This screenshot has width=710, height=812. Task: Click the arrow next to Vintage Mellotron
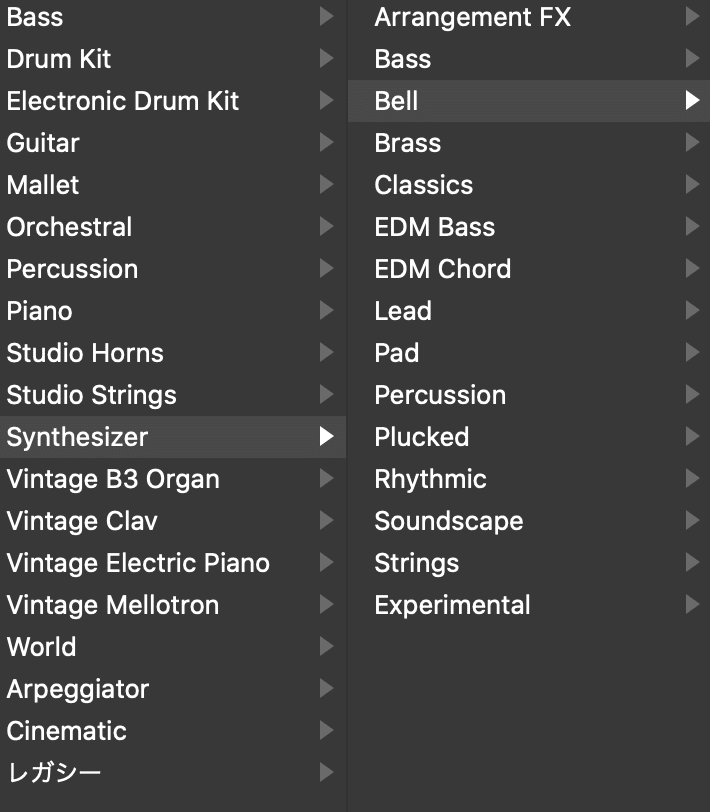pos(326,605)
